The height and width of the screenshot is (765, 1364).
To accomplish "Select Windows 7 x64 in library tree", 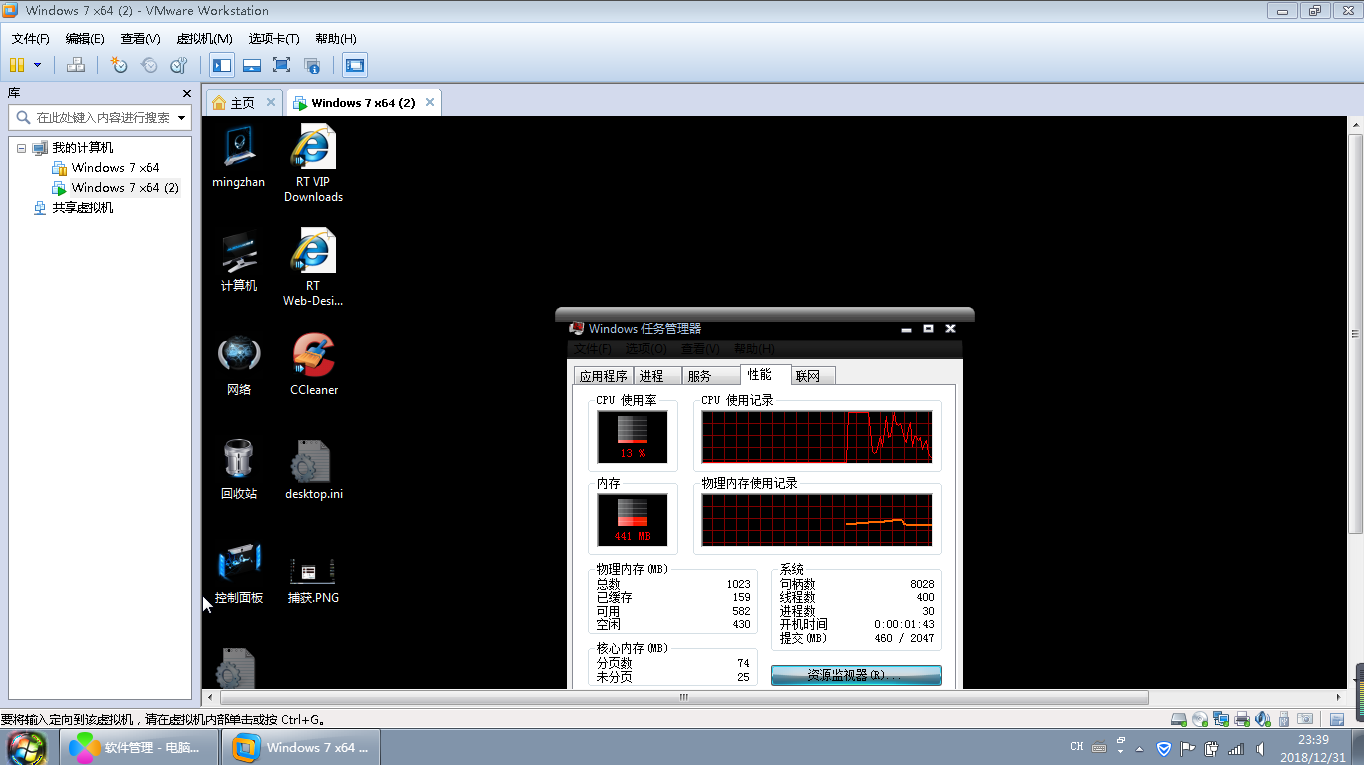I will pyautogui.click(x=115, y=168).
